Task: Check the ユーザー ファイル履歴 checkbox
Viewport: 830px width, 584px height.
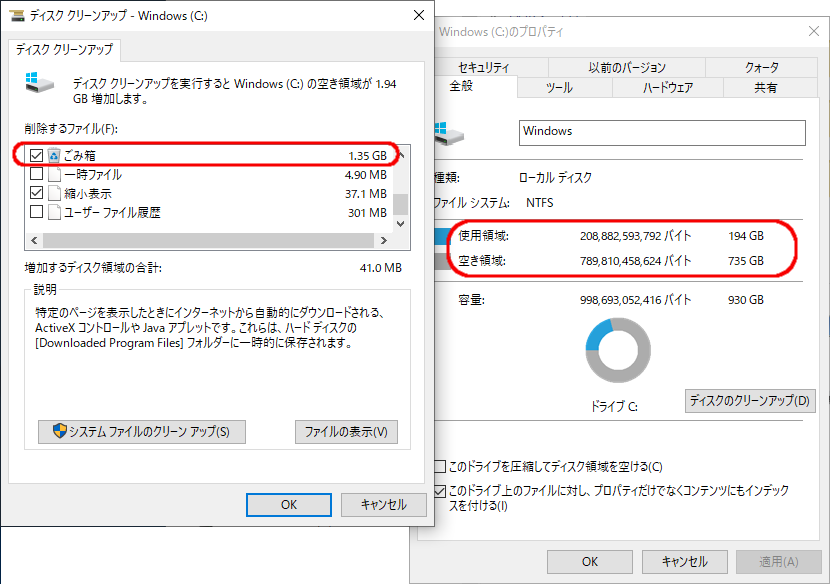Action: point(37,212)
